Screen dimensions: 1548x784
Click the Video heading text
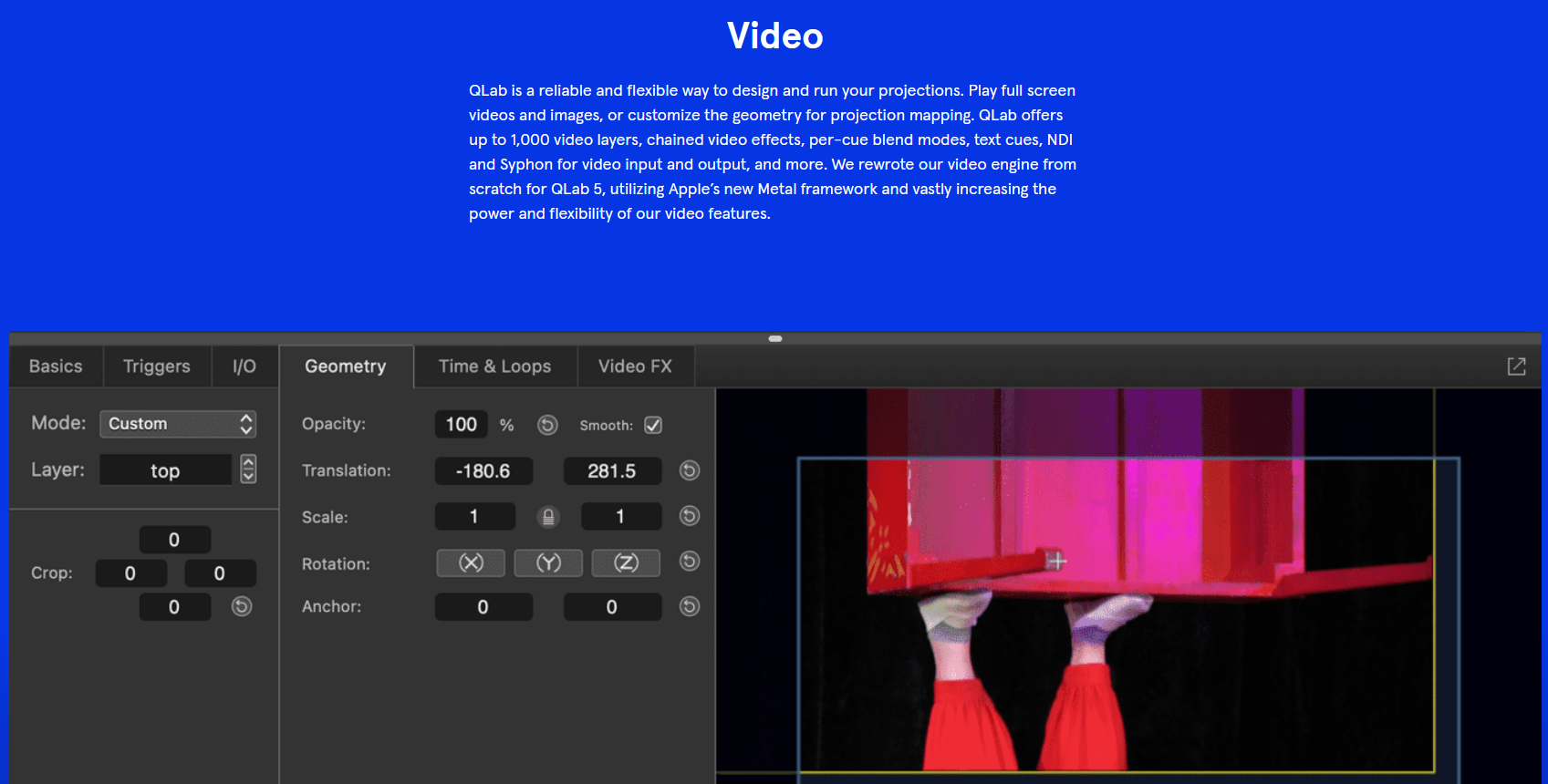[x=775, y=36]
